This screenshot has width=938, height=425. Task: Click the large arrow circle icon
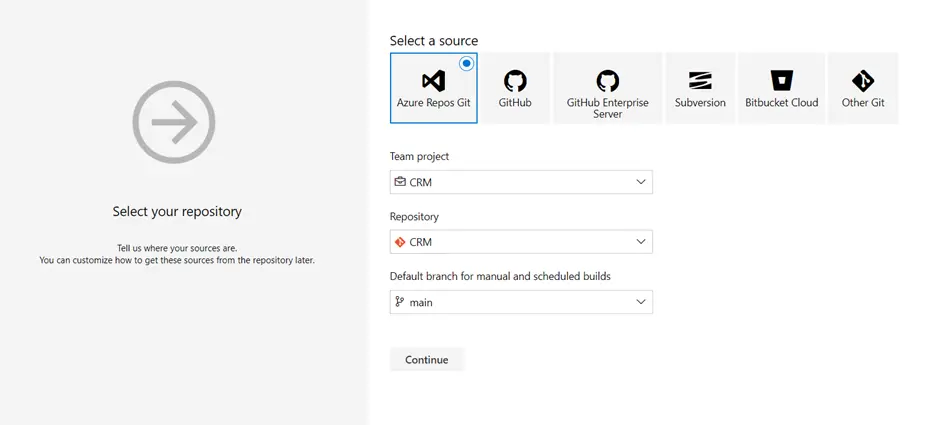click(x=173, y=122)
